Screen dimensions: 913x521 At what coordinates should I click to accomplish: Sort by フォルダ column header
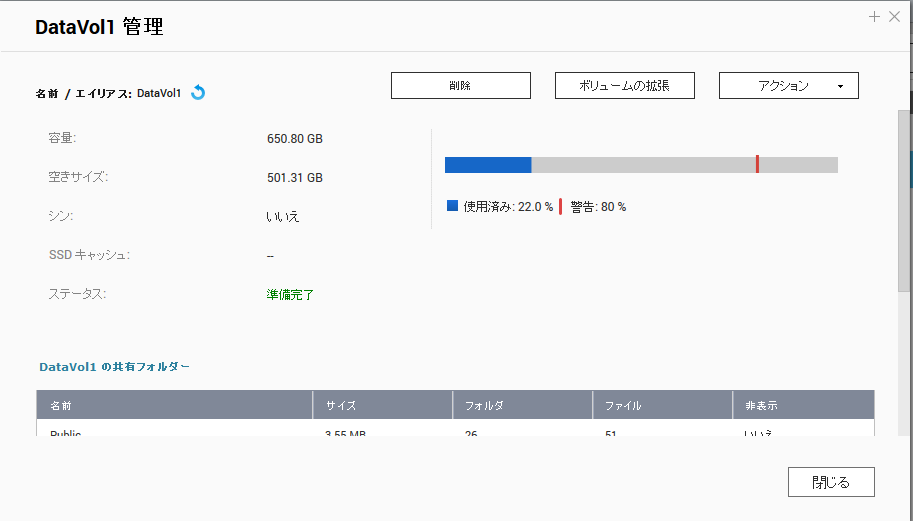pyautogui.click(x=522, y=405)
